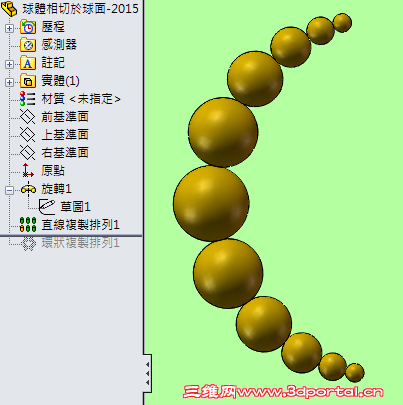Click the 草圖1 sketch icon
Image resolution: width=403 pixels, height=405 pixels.
tap(47, 207)
